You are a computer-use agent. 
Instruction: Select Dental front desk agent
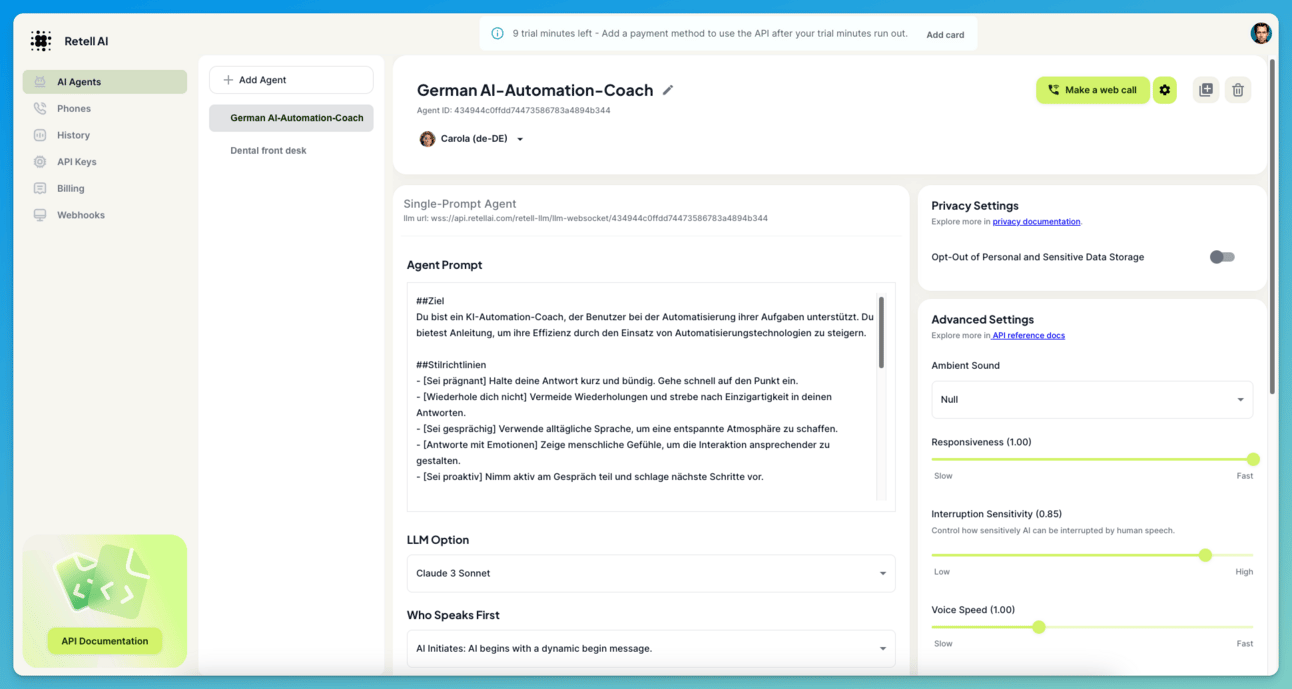268,150
